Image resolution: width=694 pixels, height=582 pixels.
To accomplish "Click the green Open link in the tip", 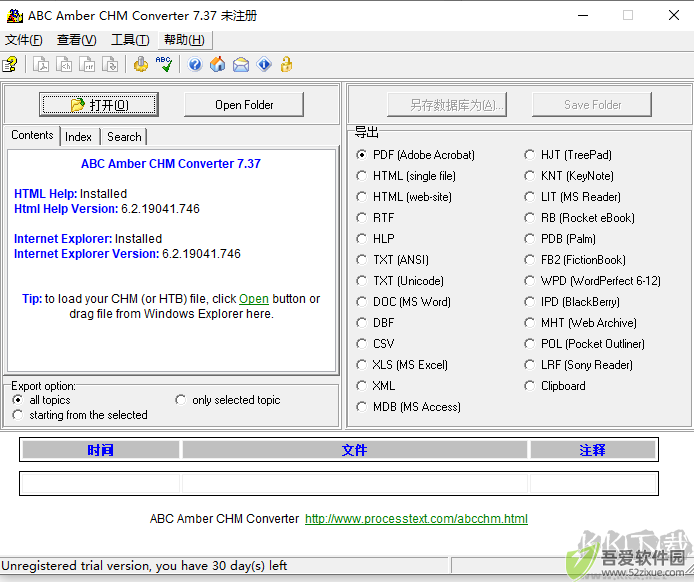I will tap(254, 299).
